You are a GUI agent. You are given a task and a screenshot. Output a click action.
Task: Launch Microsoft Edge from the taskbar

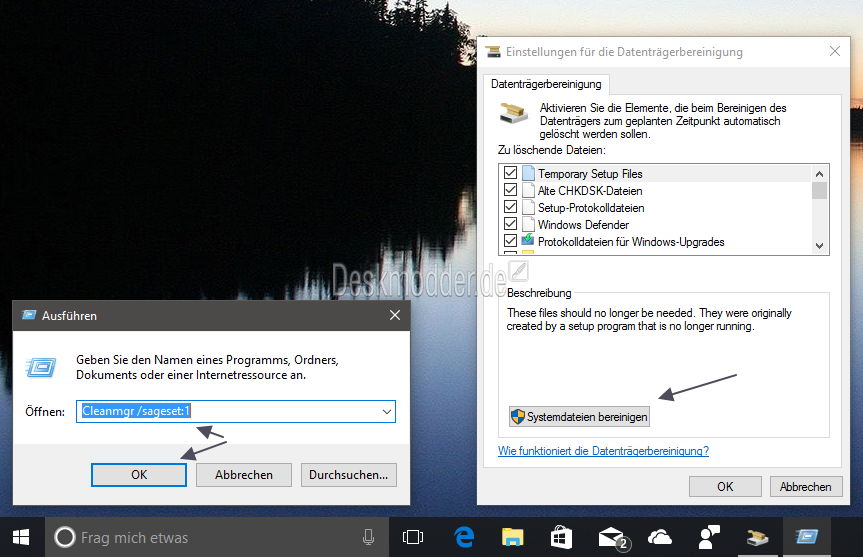click(464, 537)
